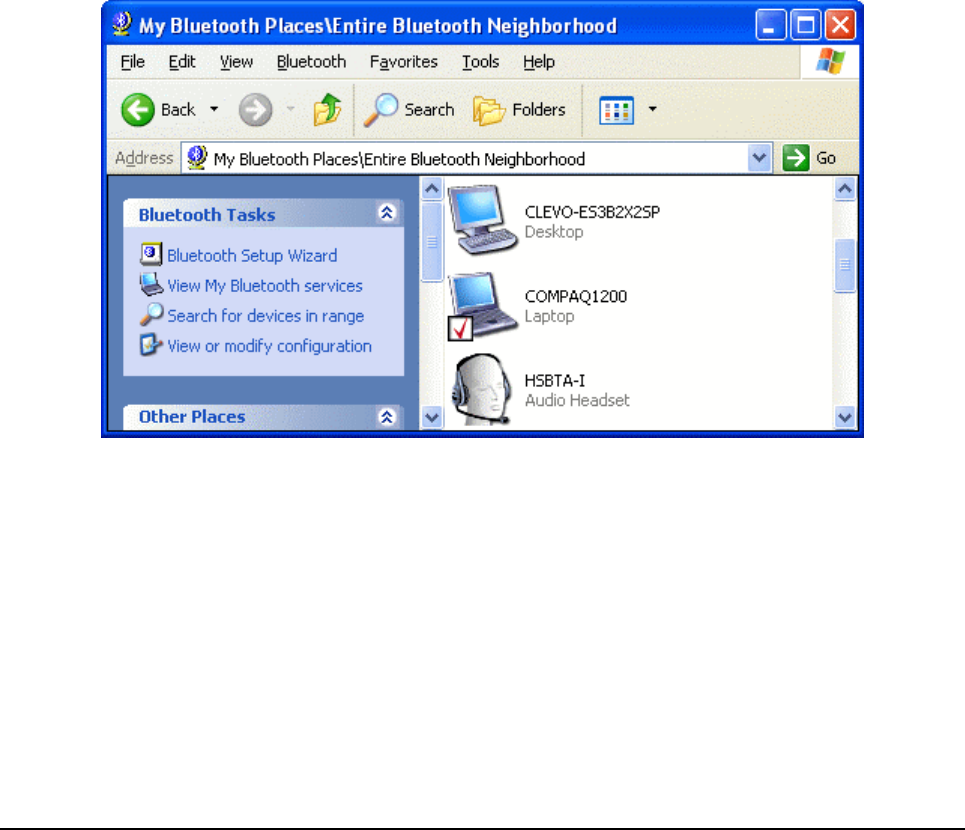Click the Bluetooth Setup Wizard icon
Image resolution: width=965 pixels, height=830 pixels.
[x=151, y=254]
